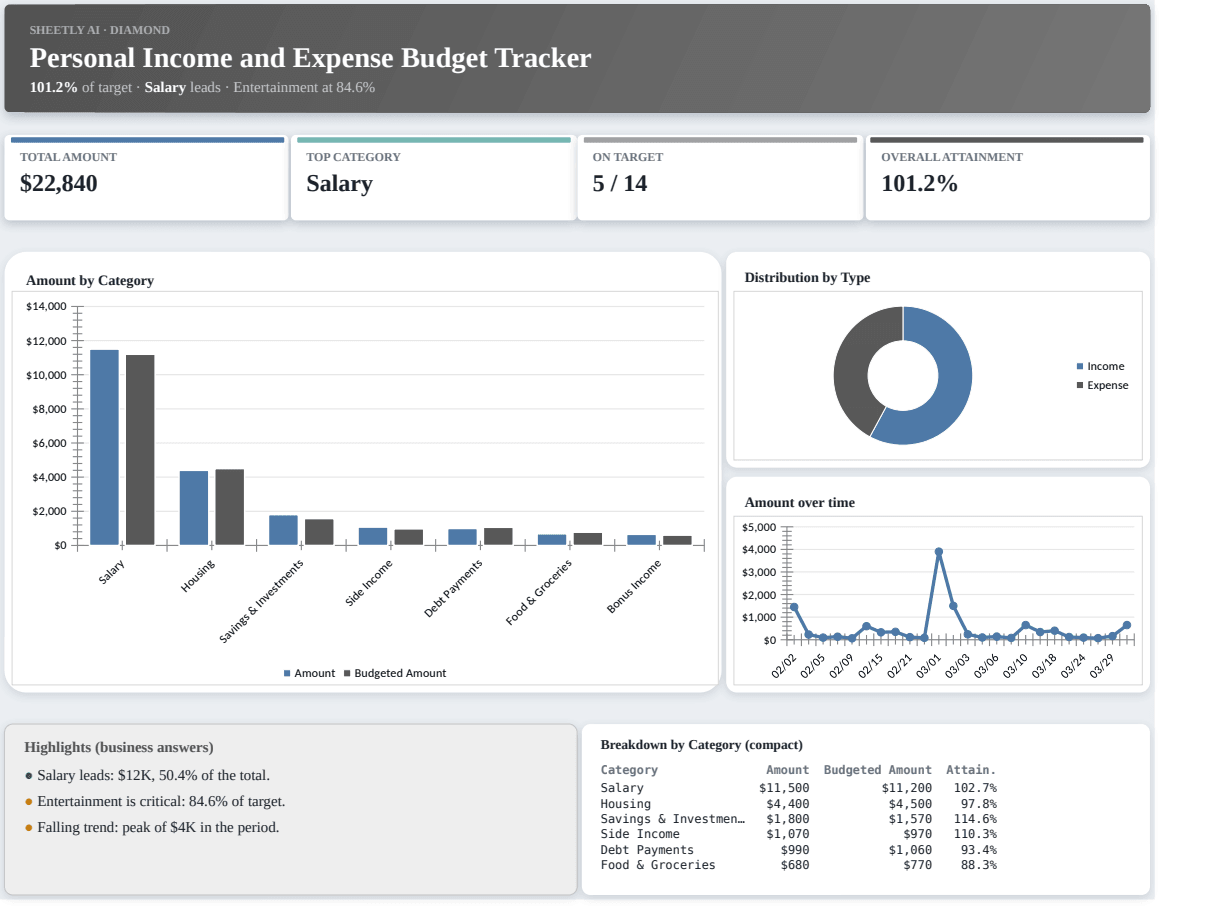Click the Attain. column header
This screenshot has height=922, width=1227.
[972, 770]
